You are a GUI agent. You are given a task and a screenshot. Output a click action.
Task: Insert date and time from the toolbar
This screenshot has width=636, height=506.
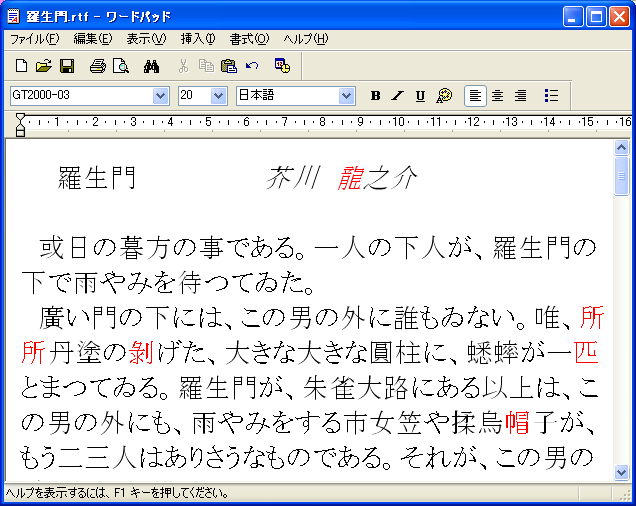pos(282,66)
